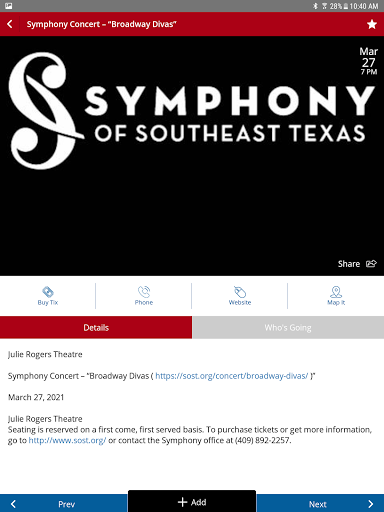Viewport: 384px width, 512px height.
Task: Tap the Mar 27 date badge
Action: (368, 61)
